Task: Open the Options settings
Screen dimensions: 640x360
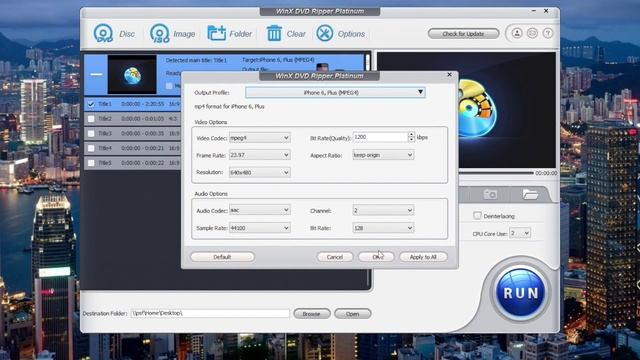Action: (340, 33)
